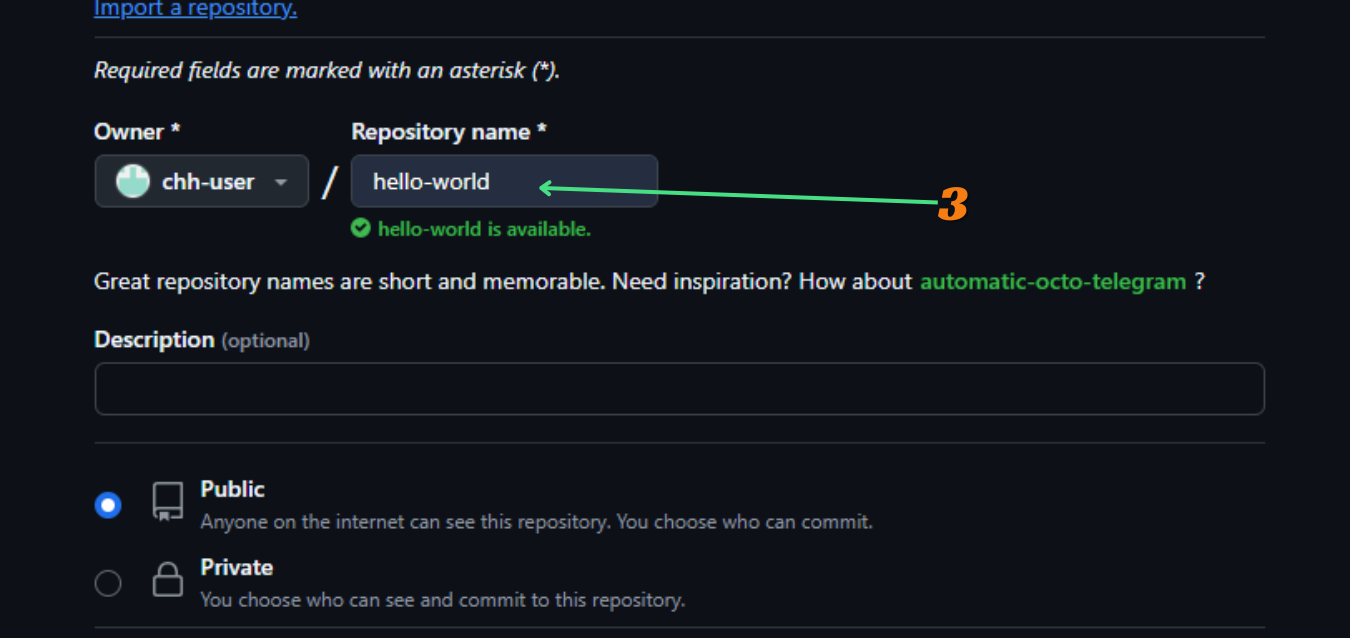Image resolution: width=1350 pixels, height=638 pixels.
Task: Focus the Repository name text field
Action: tap(504, 182)
